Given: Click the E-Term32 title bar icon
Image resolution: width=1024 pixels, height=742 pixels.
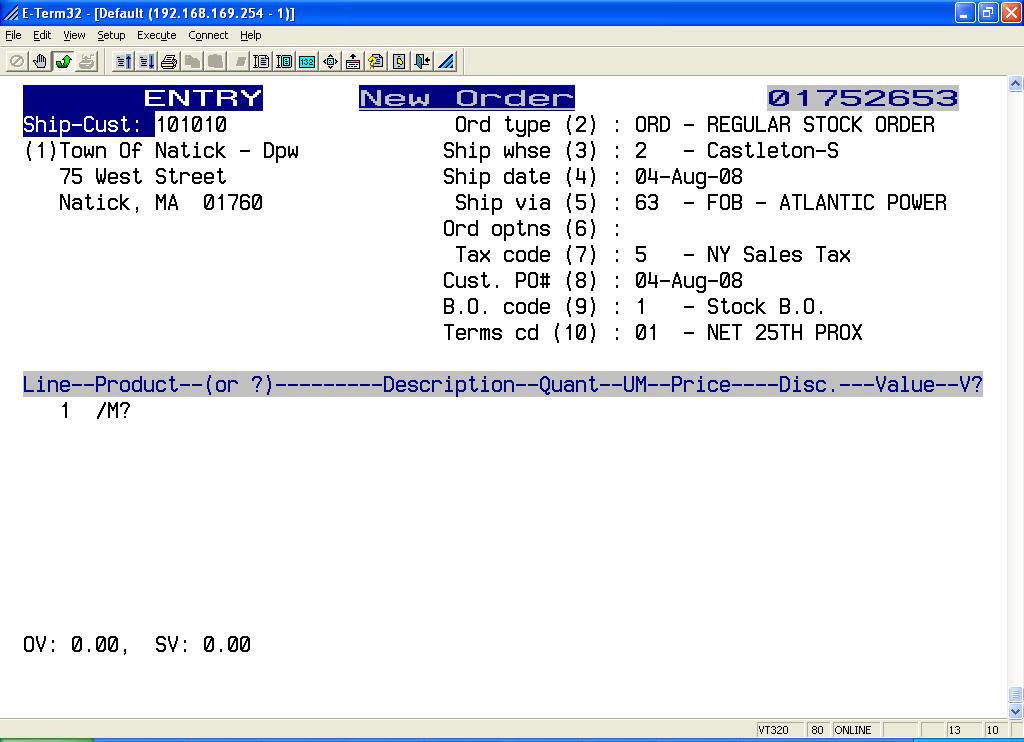Looking at the screenshot, I should tap(10, 12).
